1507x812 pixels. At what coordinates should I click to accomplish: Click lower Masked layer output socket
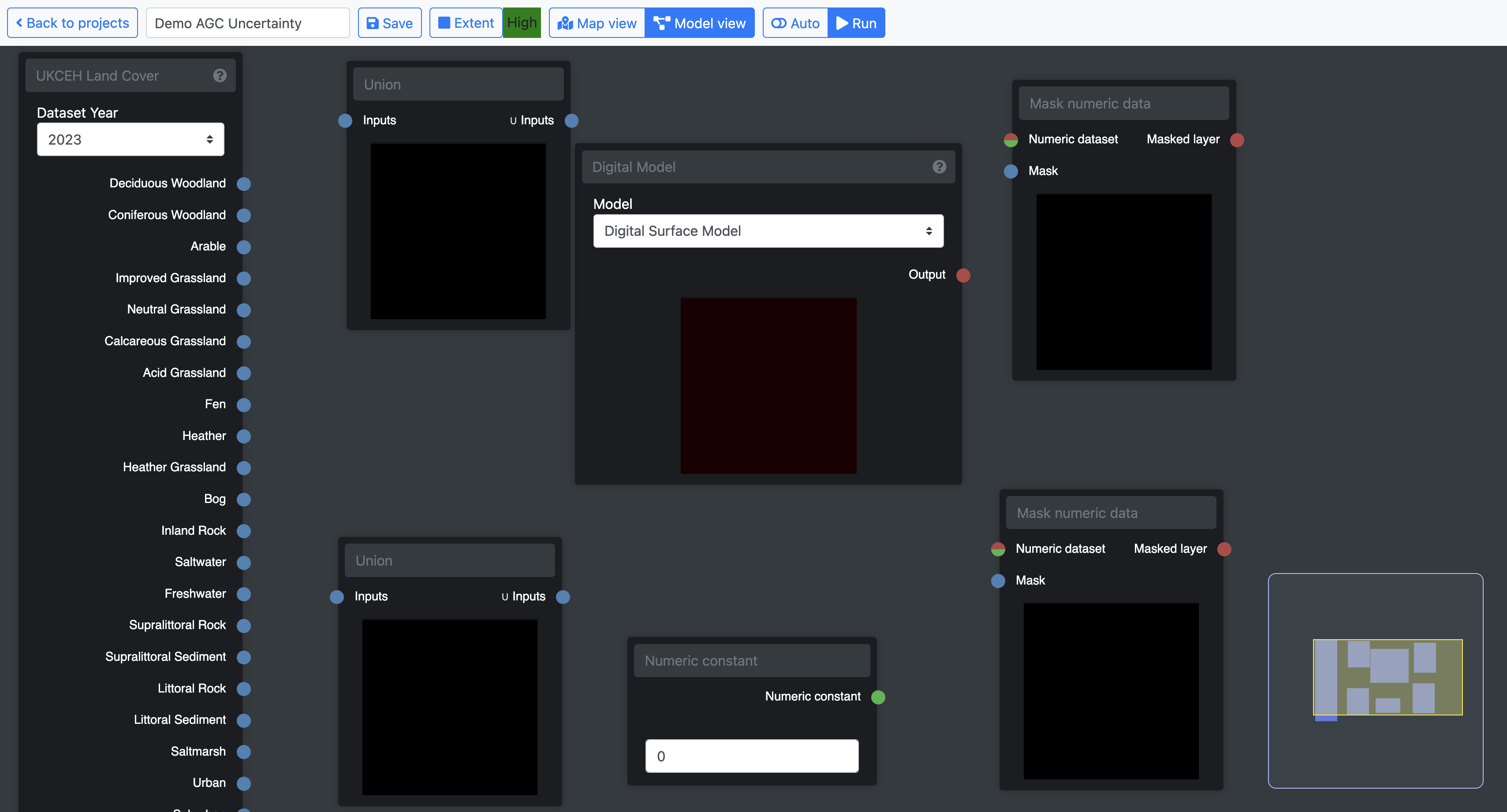click(x=1224, y=549)
